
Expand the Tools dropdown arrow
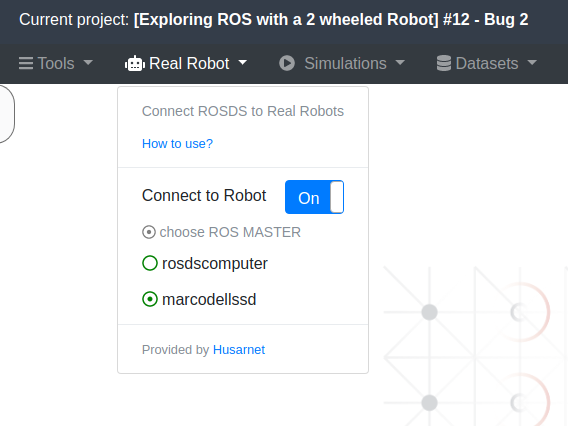point(88,63)
